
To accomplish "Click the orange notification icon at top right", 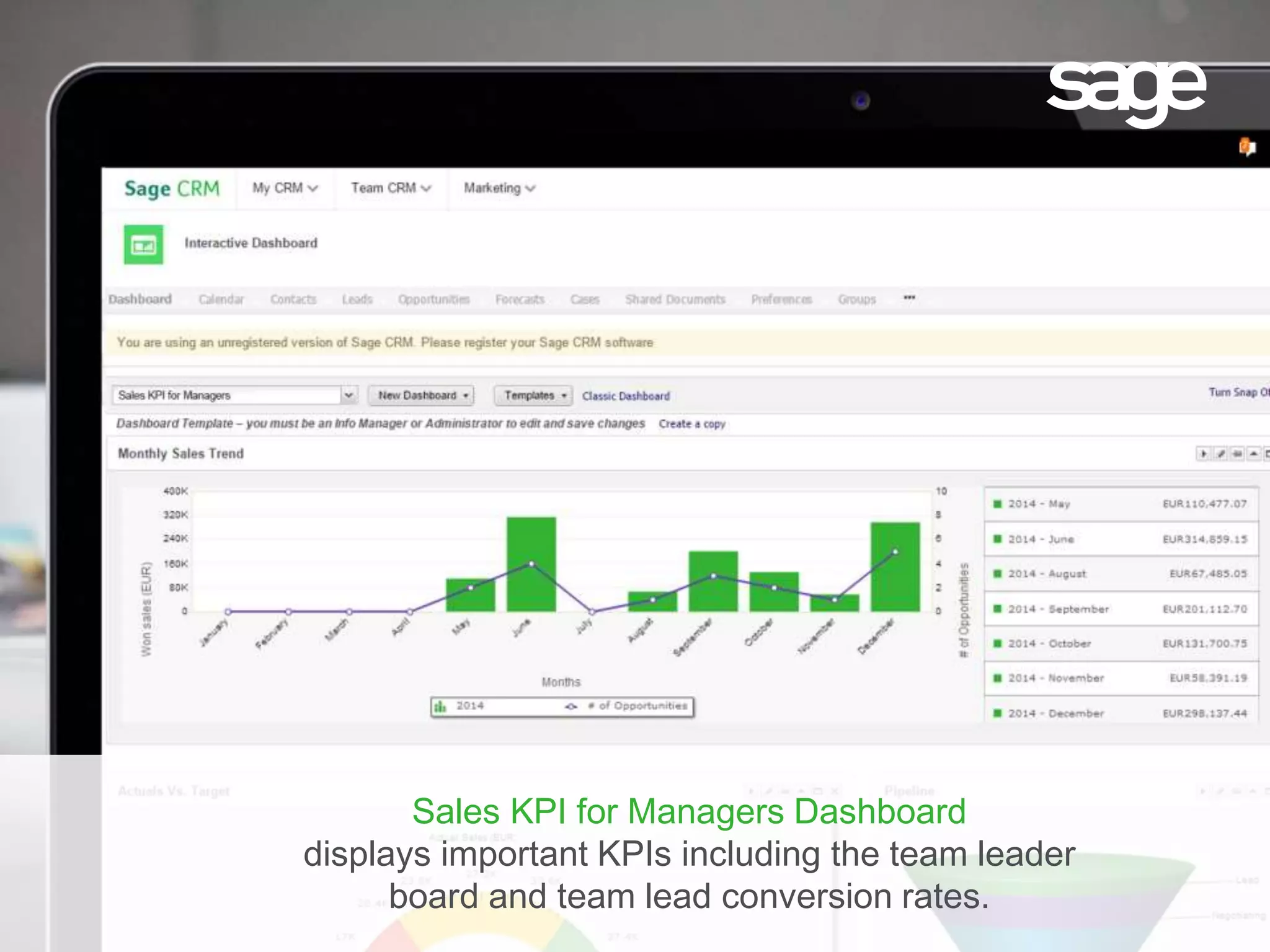I will (1246, 148).
